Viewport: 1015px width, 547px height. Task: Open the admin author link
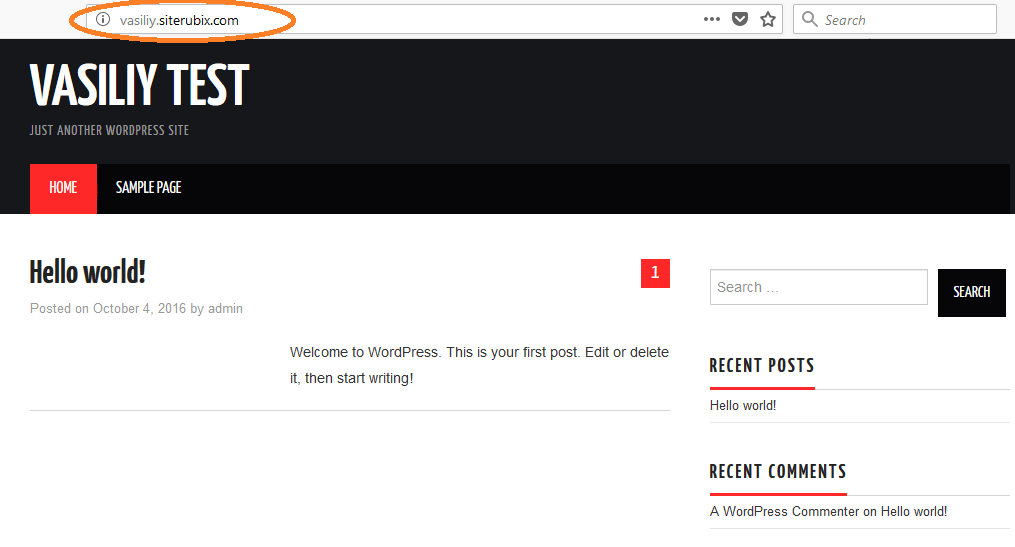coord(225,309)
